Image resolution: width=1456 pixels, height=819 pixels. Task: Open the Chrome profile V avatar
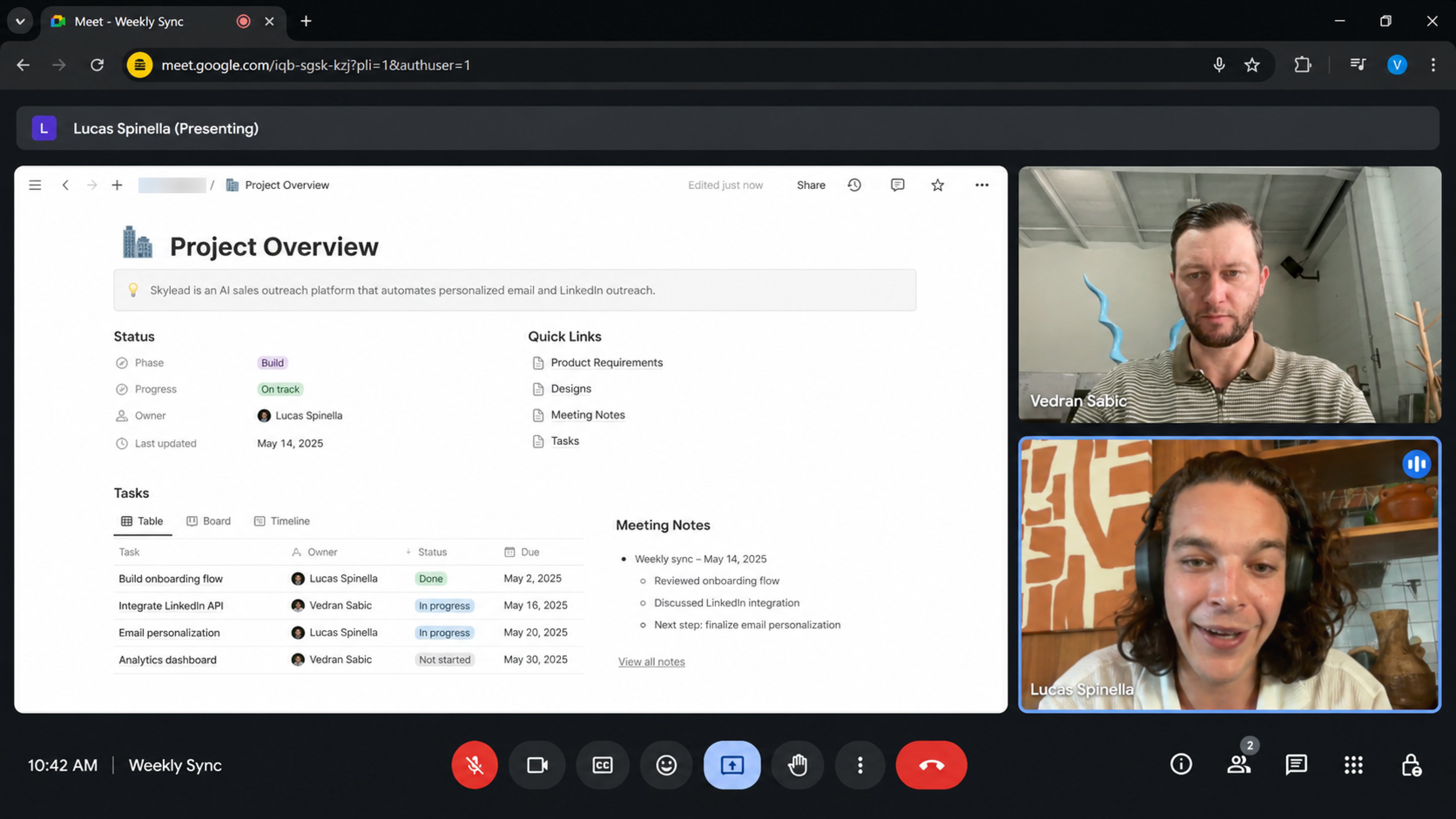click(x=1397, y=65)
